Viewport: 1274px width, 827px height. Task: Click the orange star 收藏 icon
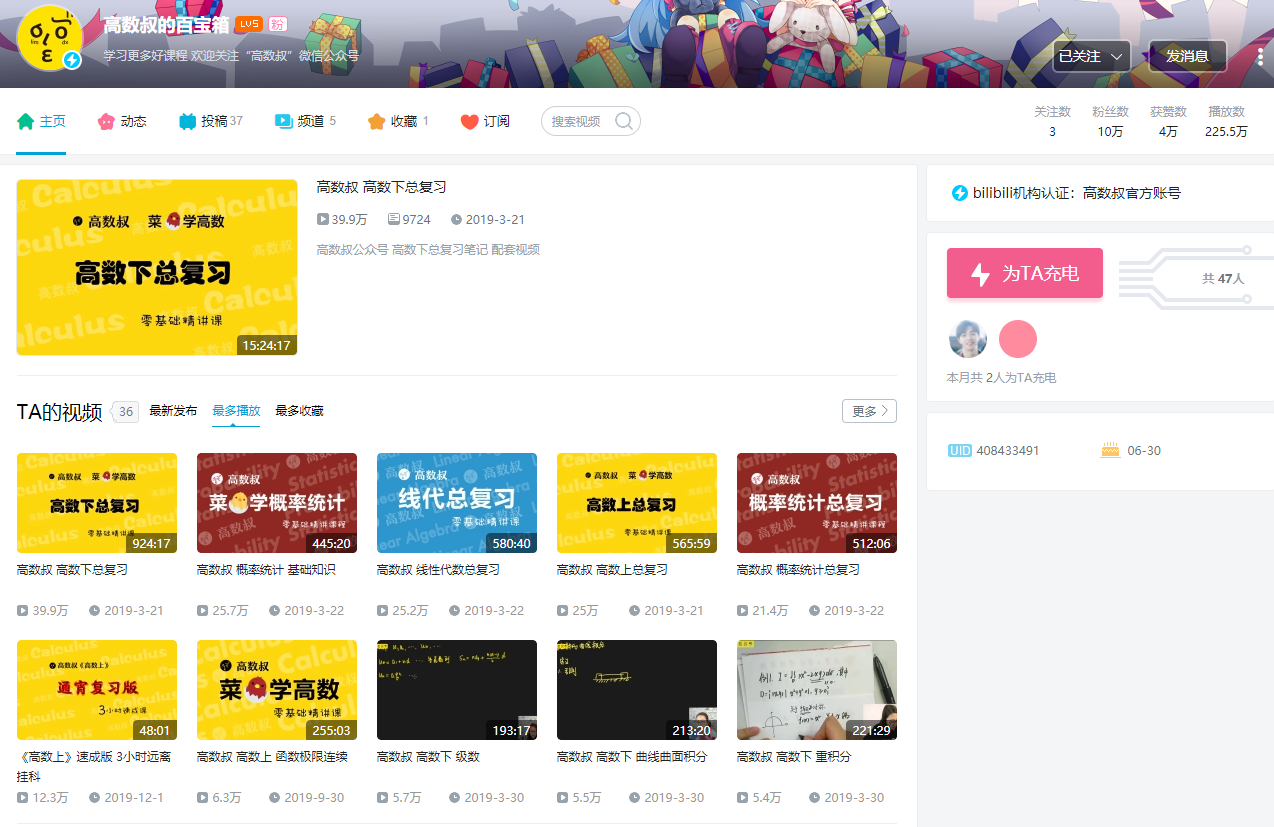[376, 121]
